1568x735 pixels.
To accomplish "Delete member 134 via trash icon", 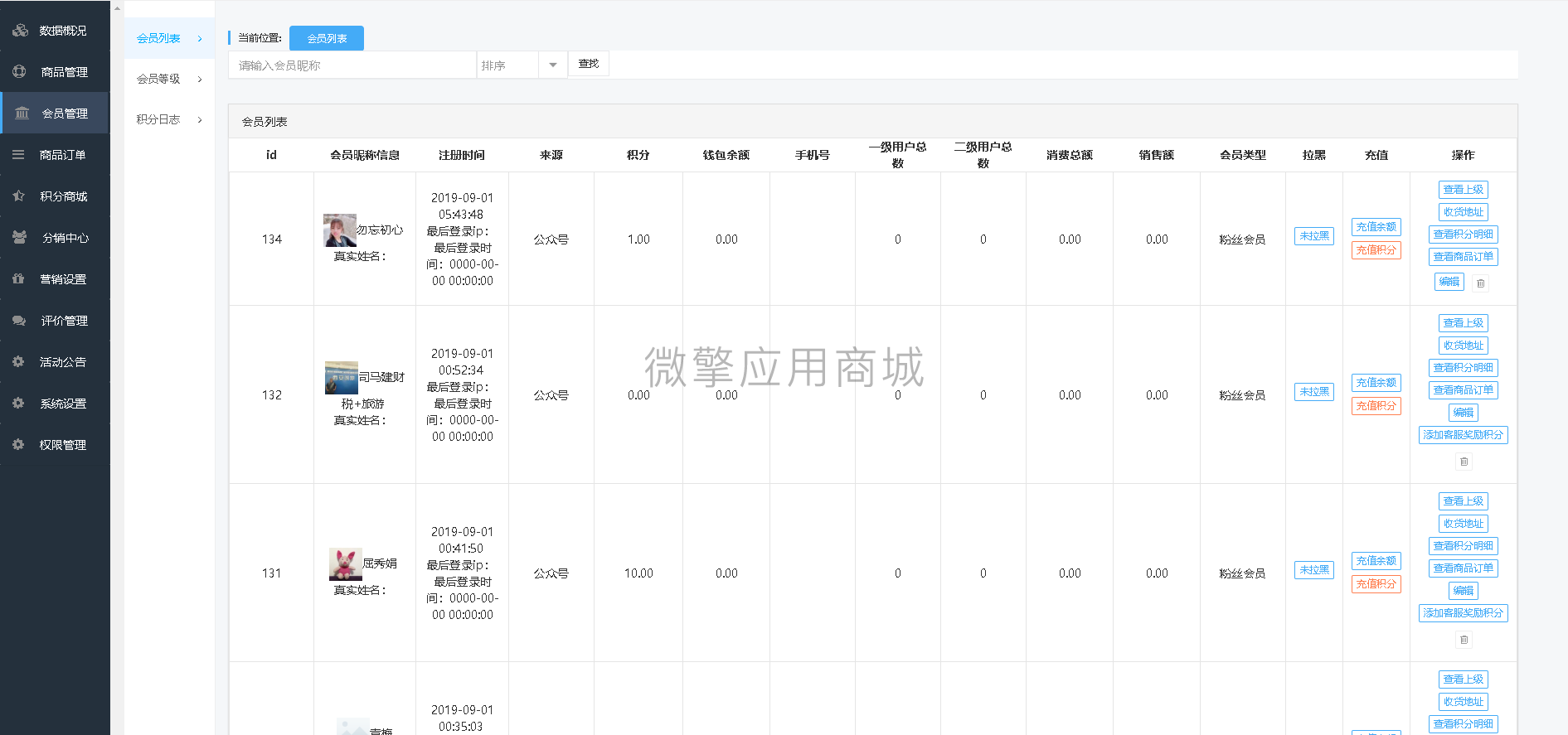I will click(x=1480, y=283).
